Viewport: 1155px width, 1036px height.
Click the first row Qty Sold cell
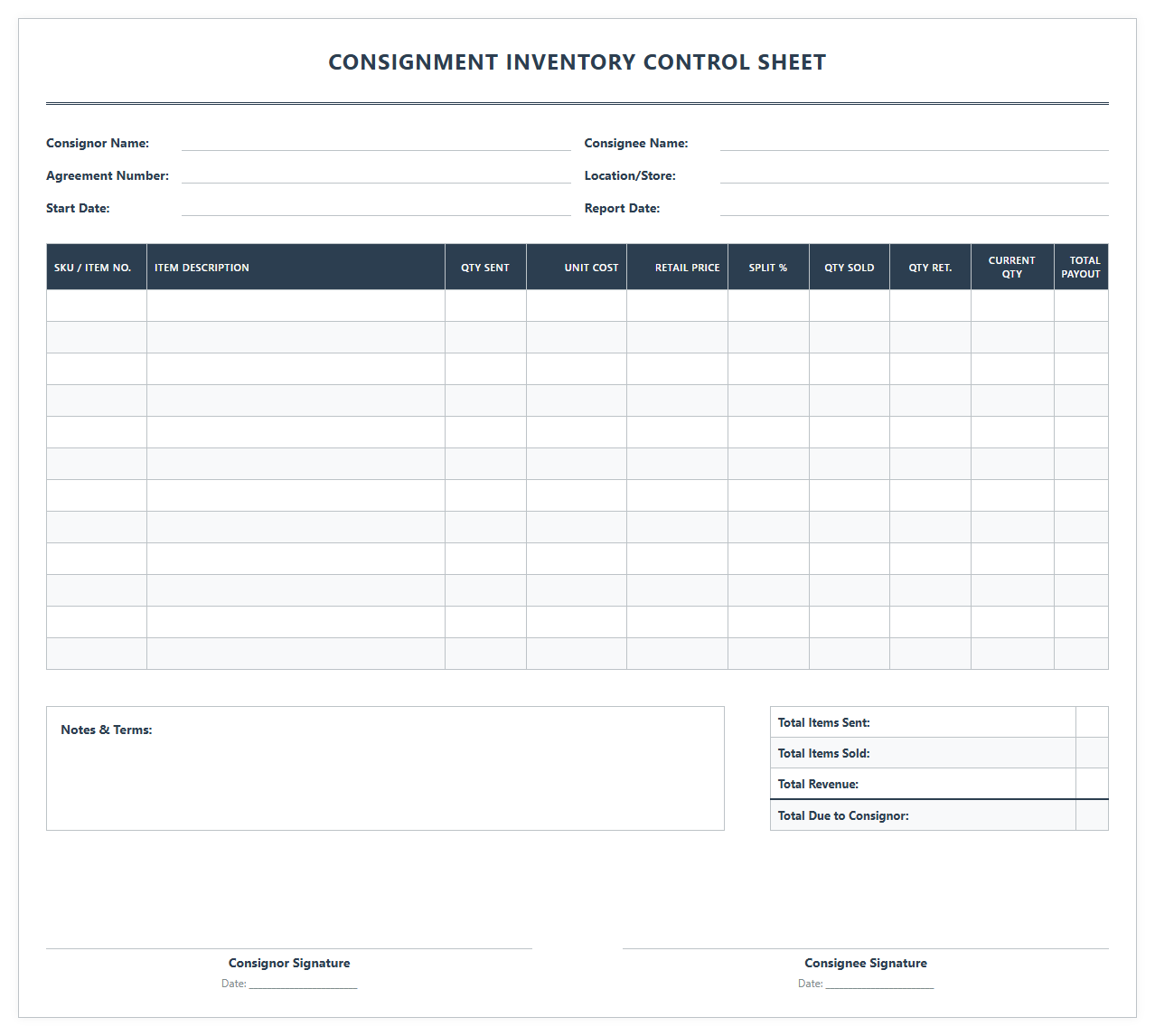tap(850, 306)
